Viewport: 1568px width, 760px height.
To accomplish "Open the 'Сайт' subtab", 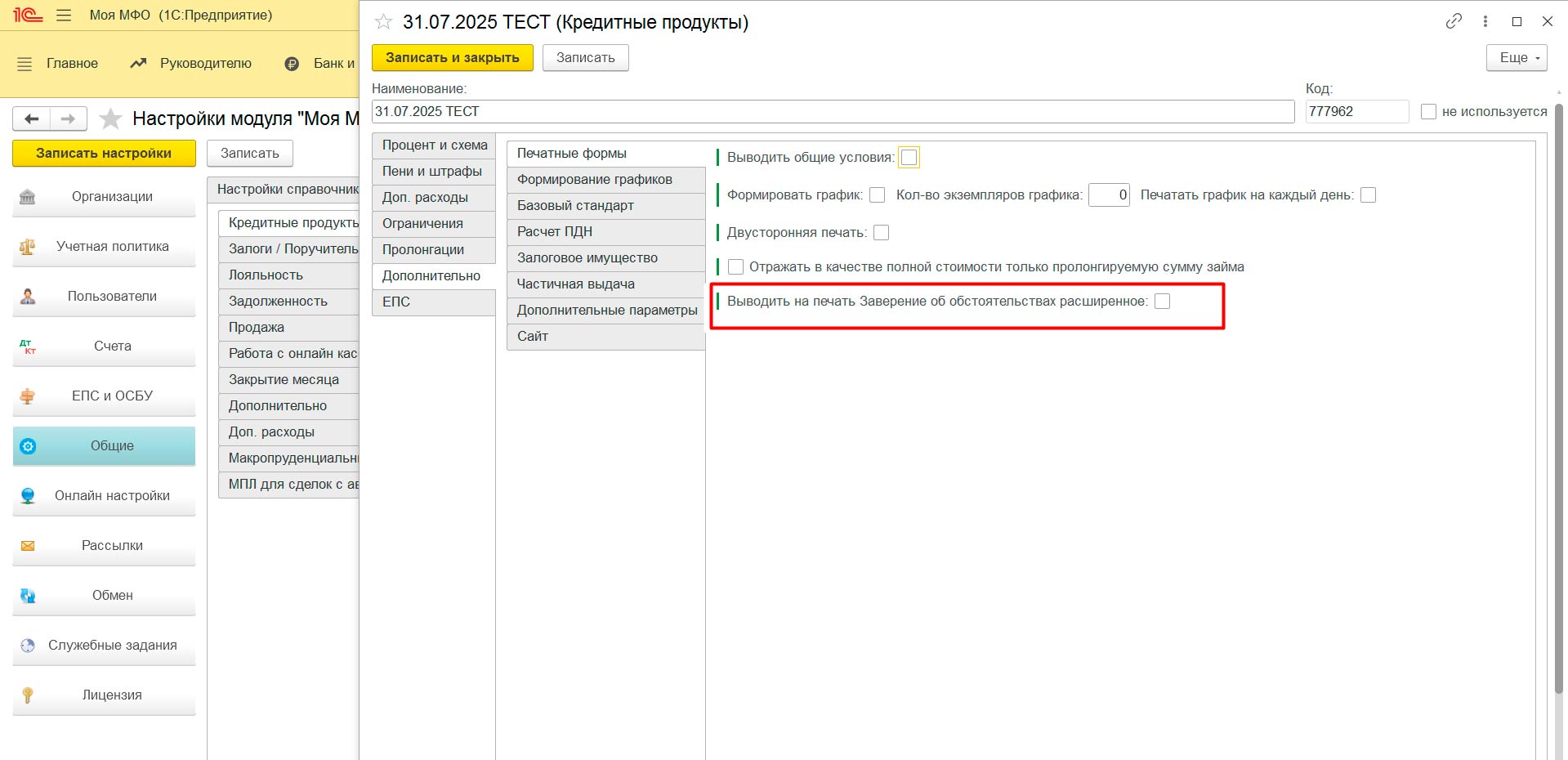I will tap(606, 337).
